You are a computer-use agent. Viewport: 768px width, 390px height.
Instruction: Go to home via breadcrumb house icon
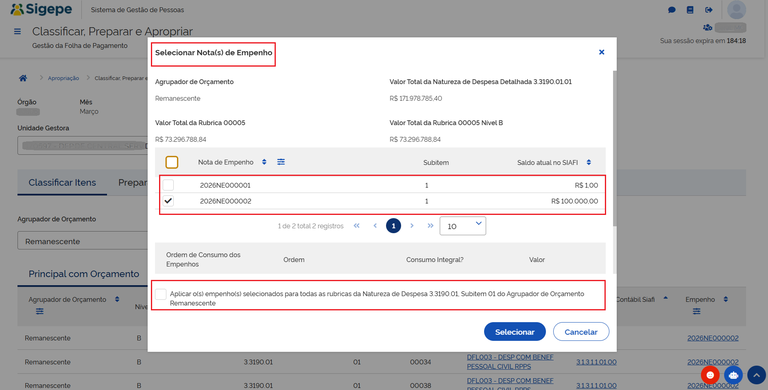click(x=23, y=78)
